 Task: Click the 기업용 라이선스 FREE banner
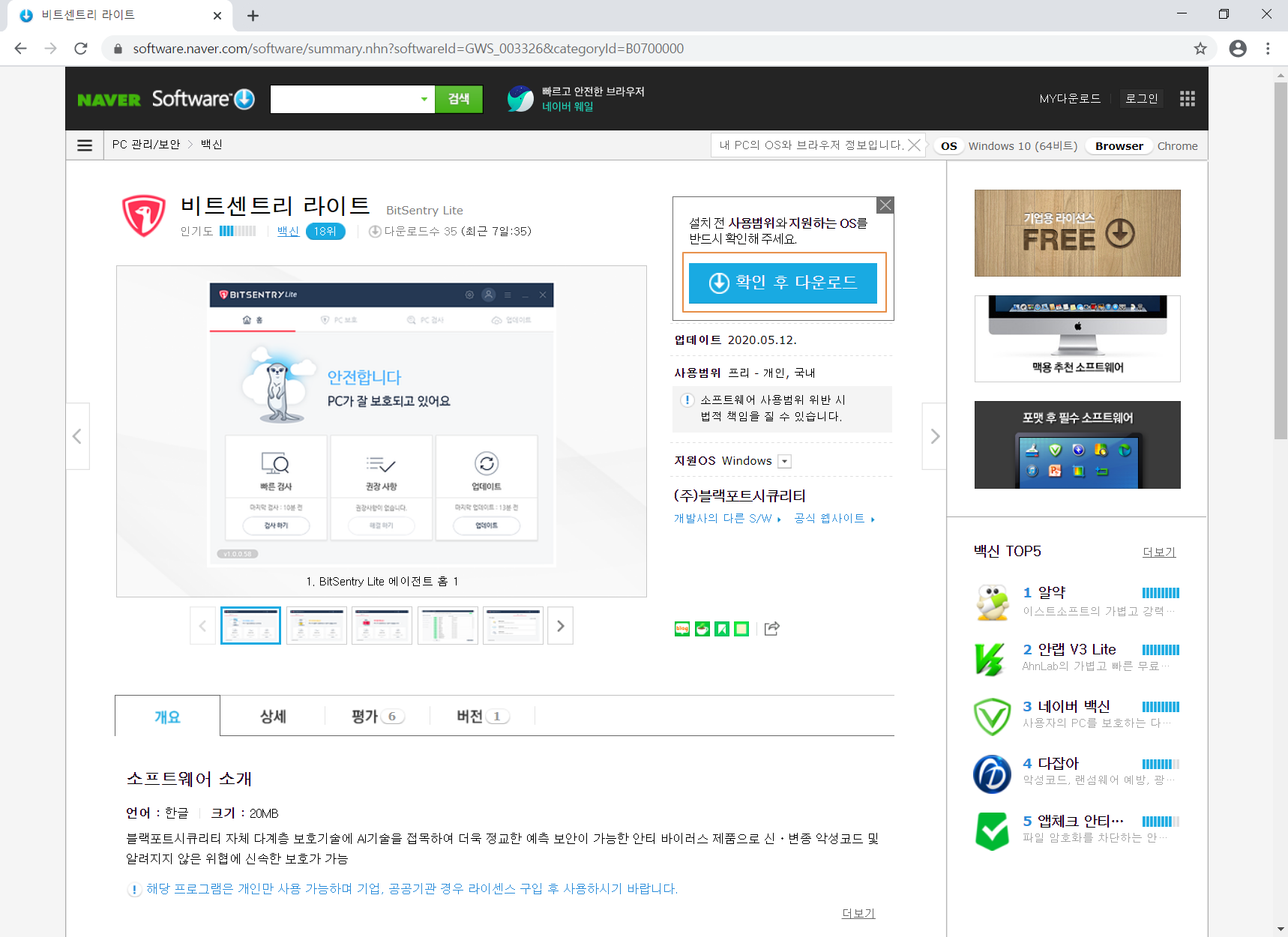point(1077,233)
